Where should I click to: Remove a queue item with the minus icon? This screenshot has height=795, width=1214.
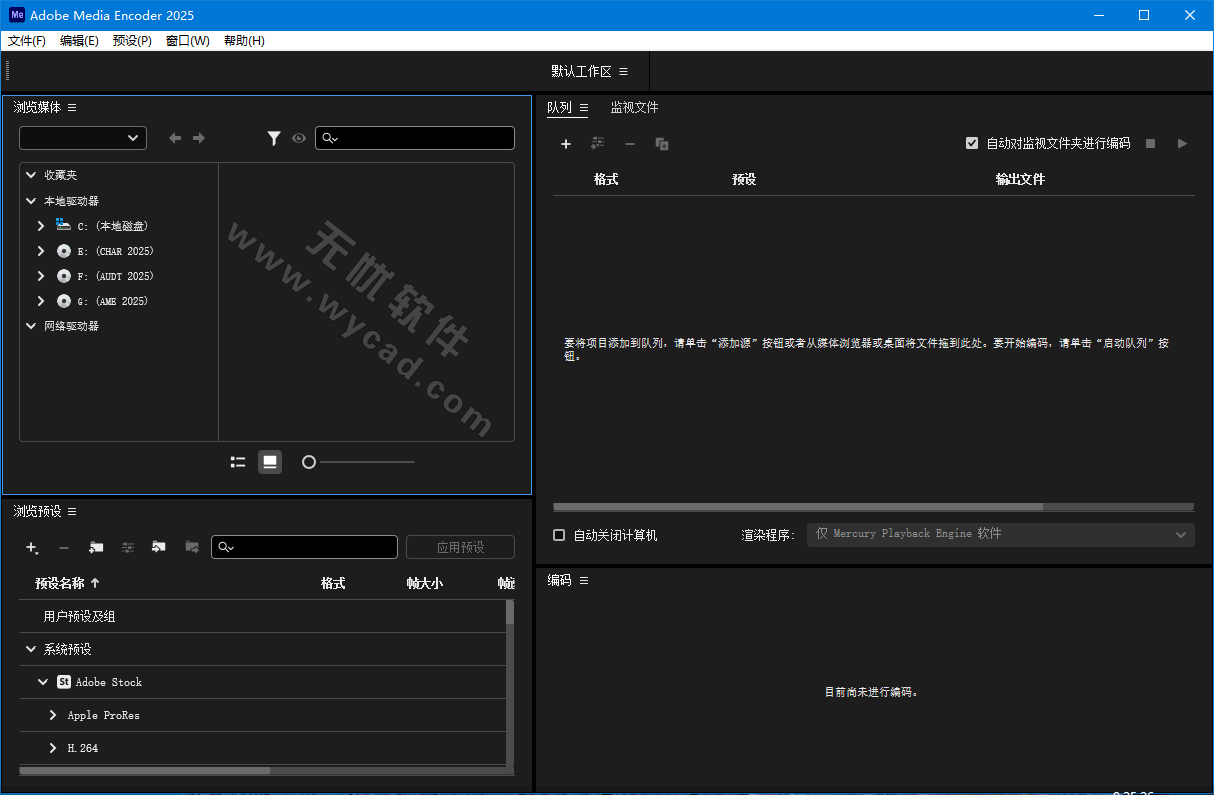coord(630,143)
